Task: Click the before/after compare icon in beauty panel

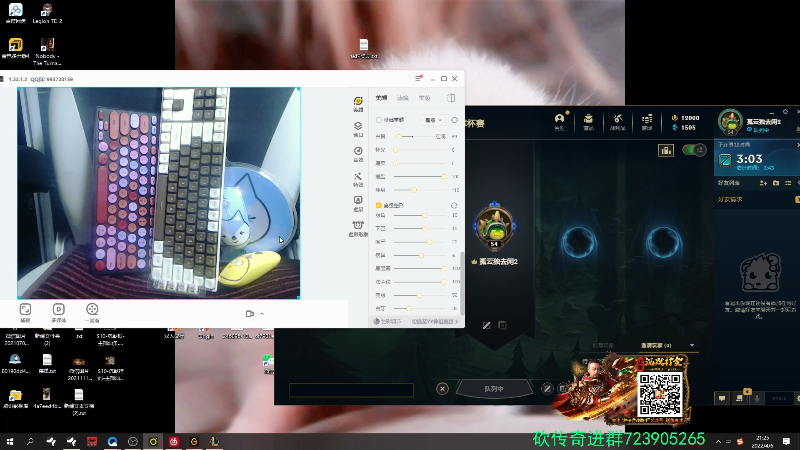Action: (x=451, y=97)
